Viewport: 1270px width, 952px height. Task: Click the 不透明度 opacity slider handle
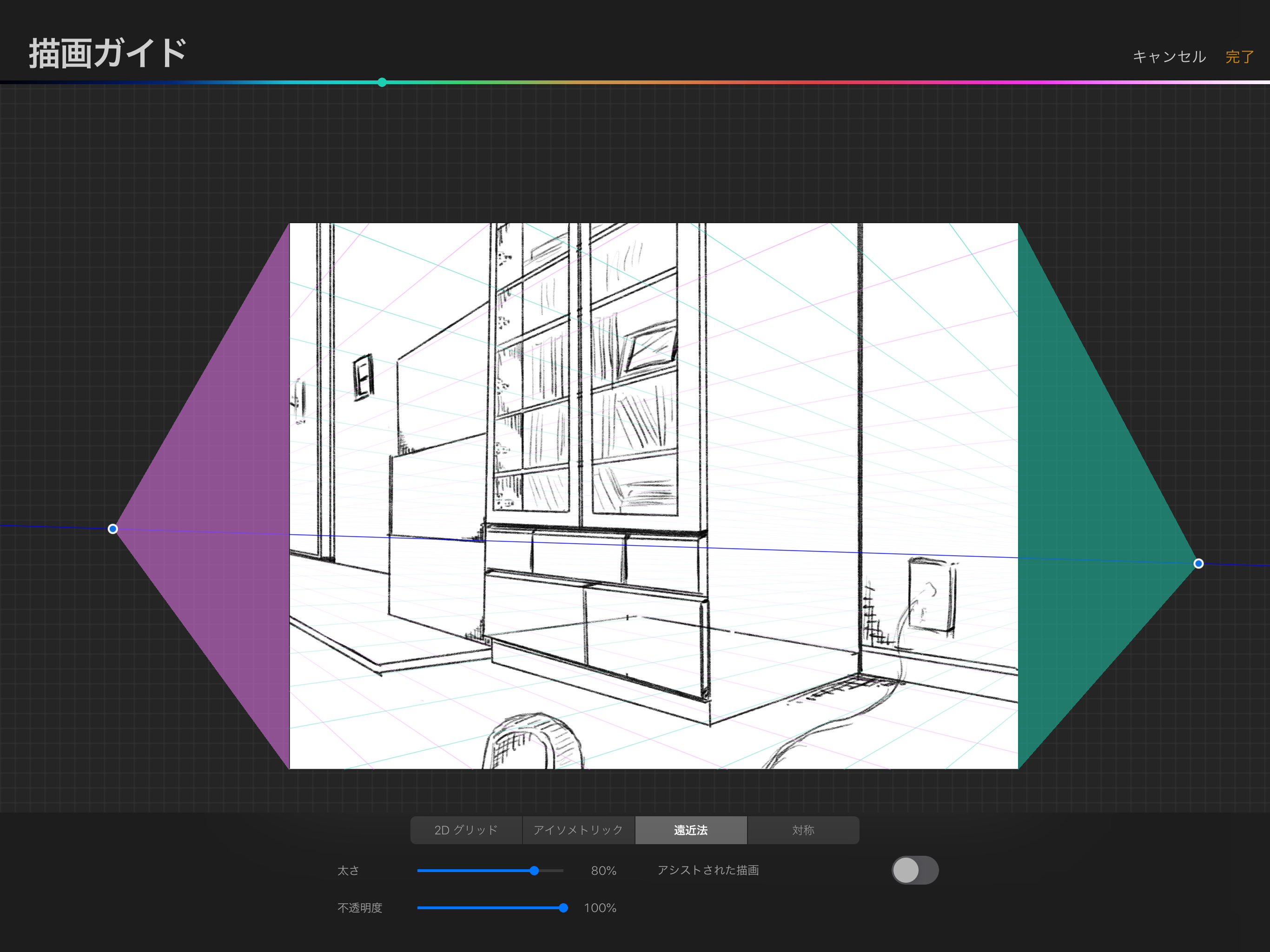point(563,908)
